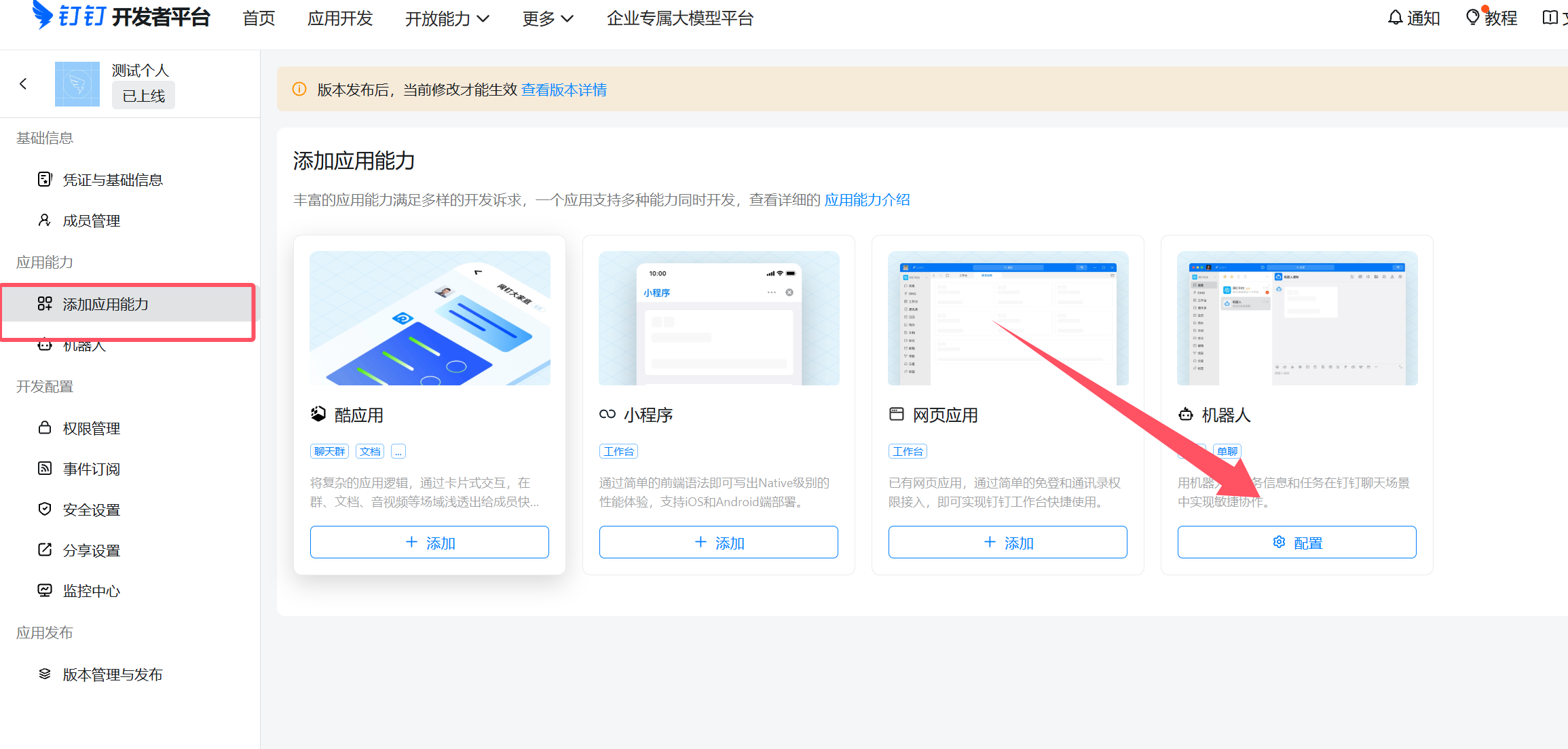Viewport: 1568px width, 749px height.
Task: Click 添加 on the 小程序 card
Action: (x=718, y=542)
